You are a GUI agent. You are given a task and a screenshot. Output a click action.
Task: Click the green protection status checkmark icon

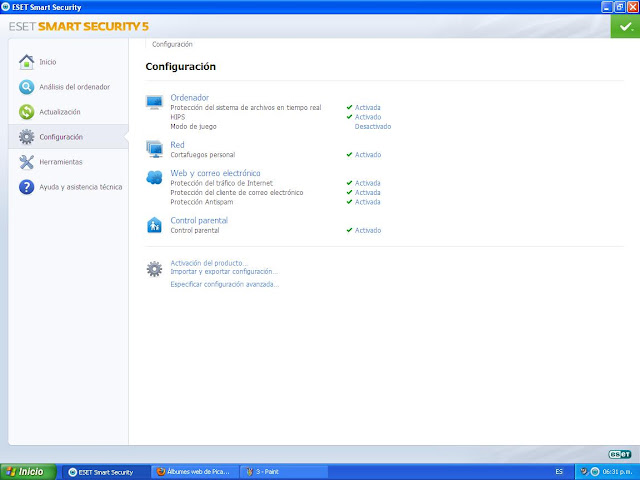tap(625, 27)
